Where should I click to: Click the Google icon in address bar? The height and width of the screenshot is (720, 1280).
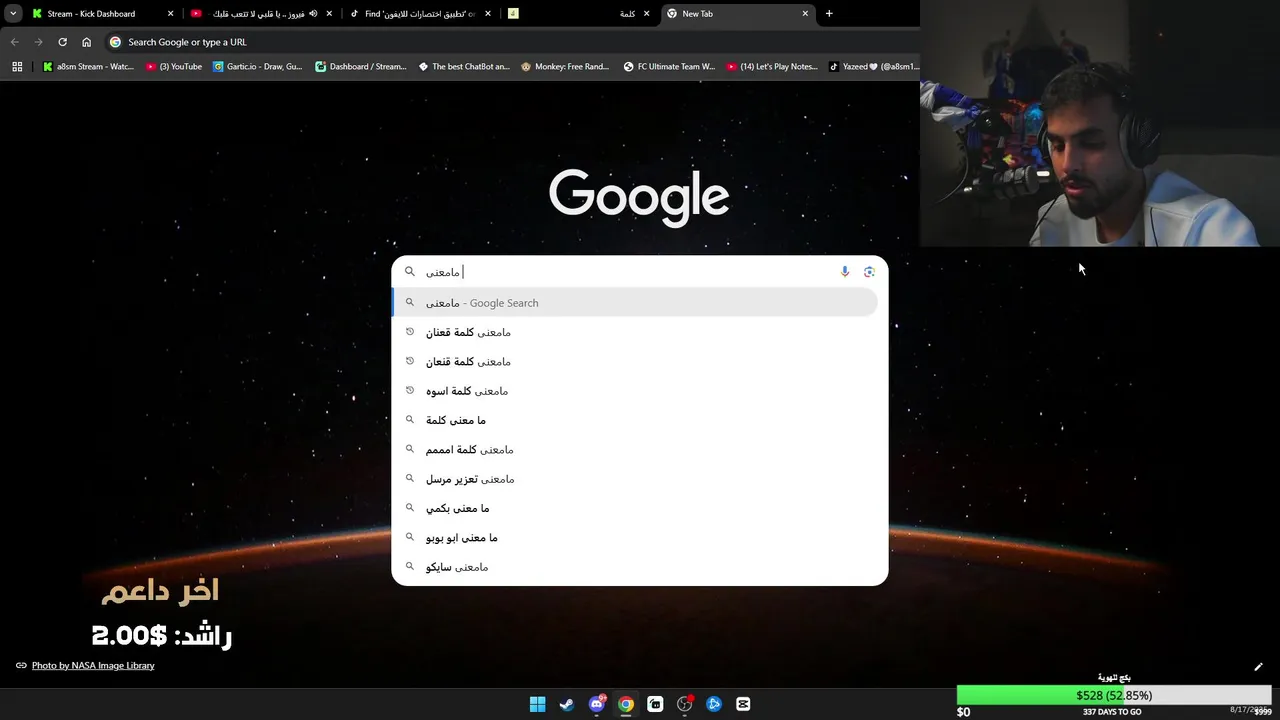point(115,42)
